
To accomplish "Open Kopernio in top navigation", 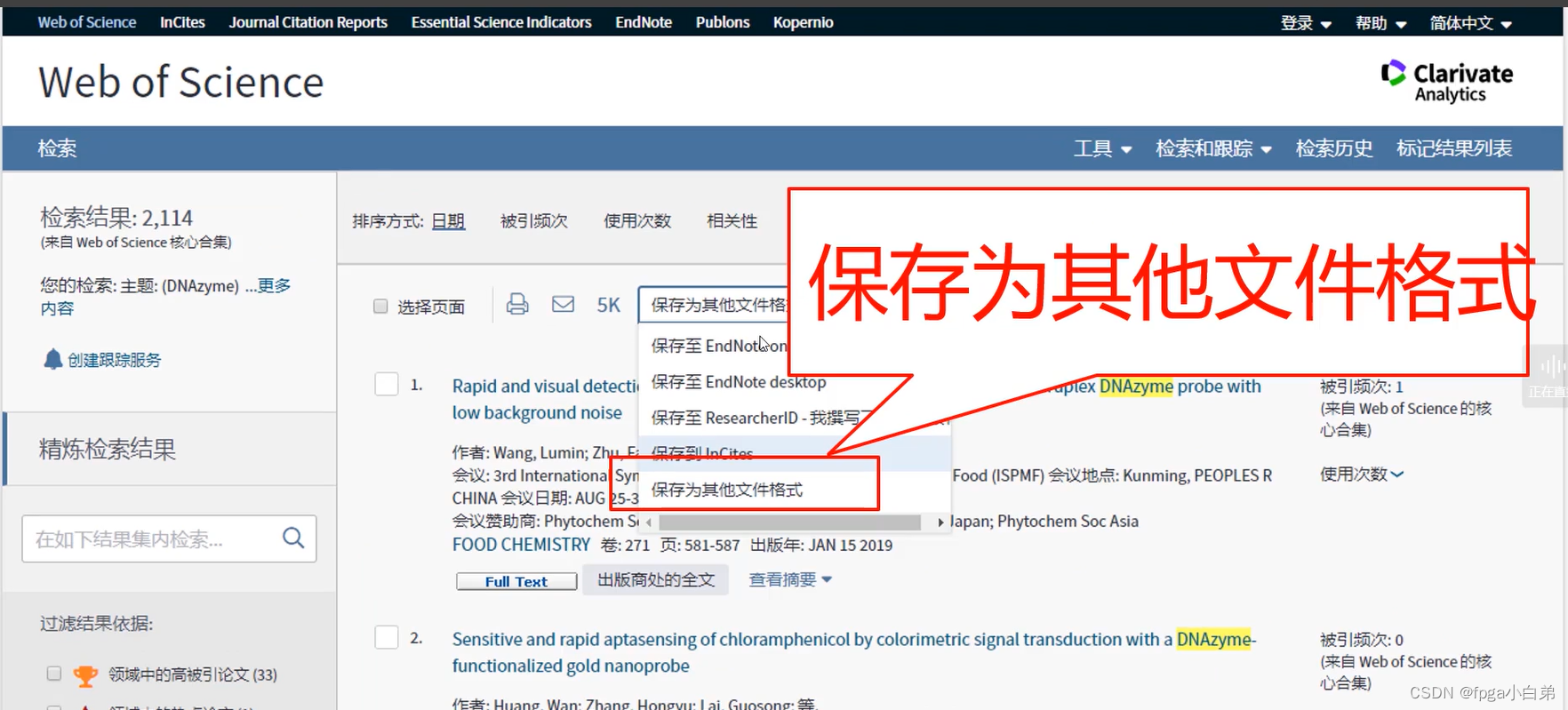I will tap(803, 22).
